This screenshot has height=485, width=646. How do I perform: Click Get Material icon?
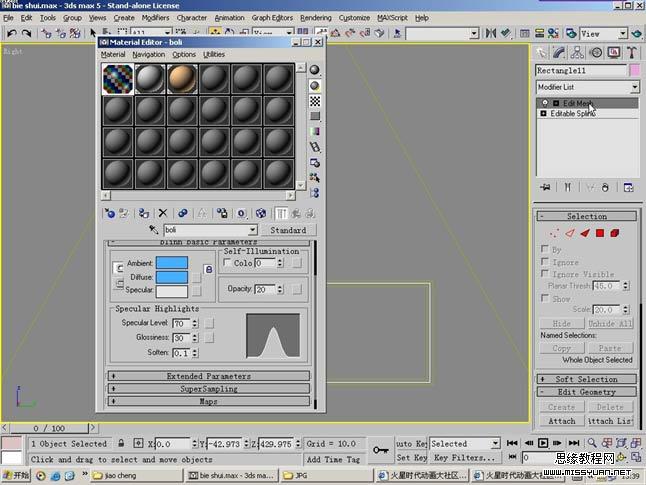[x=110, y=213]
